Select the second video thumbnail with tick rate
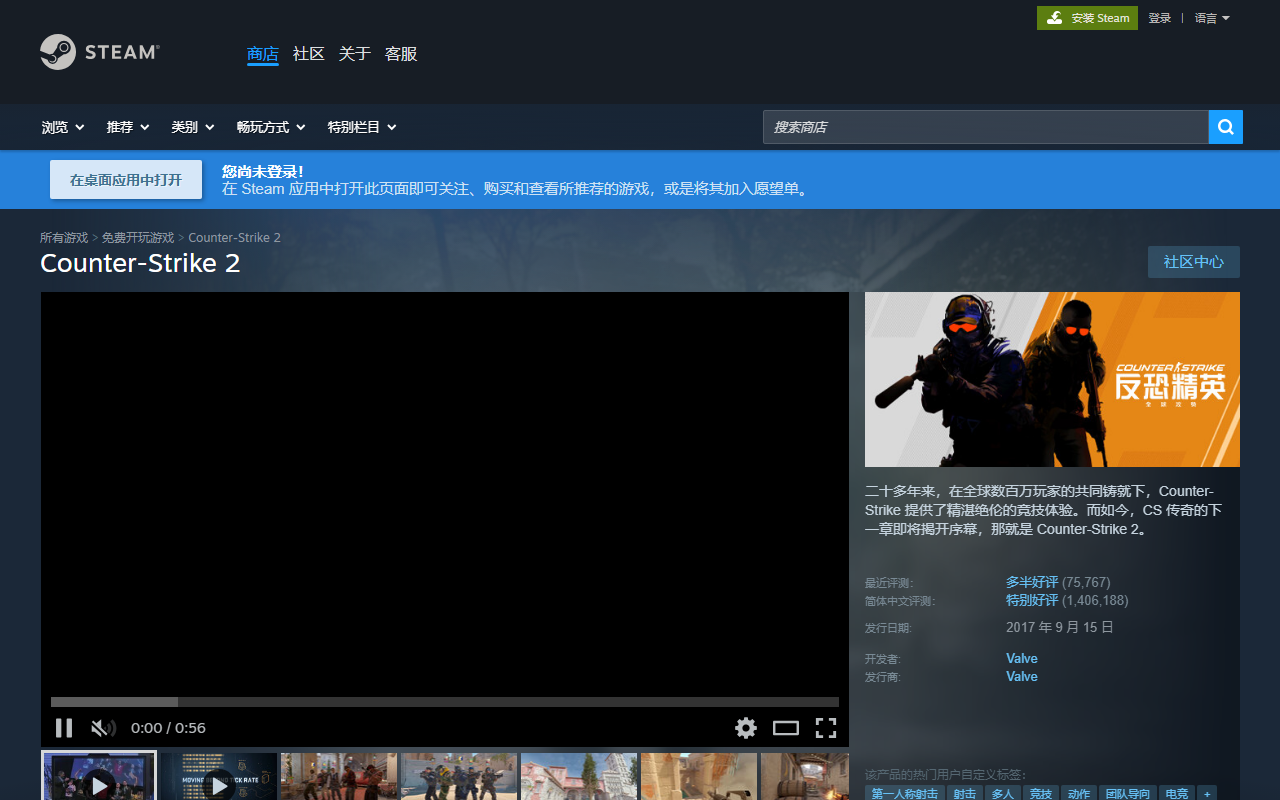This screenshot has height=800, width=1280. 219,776
